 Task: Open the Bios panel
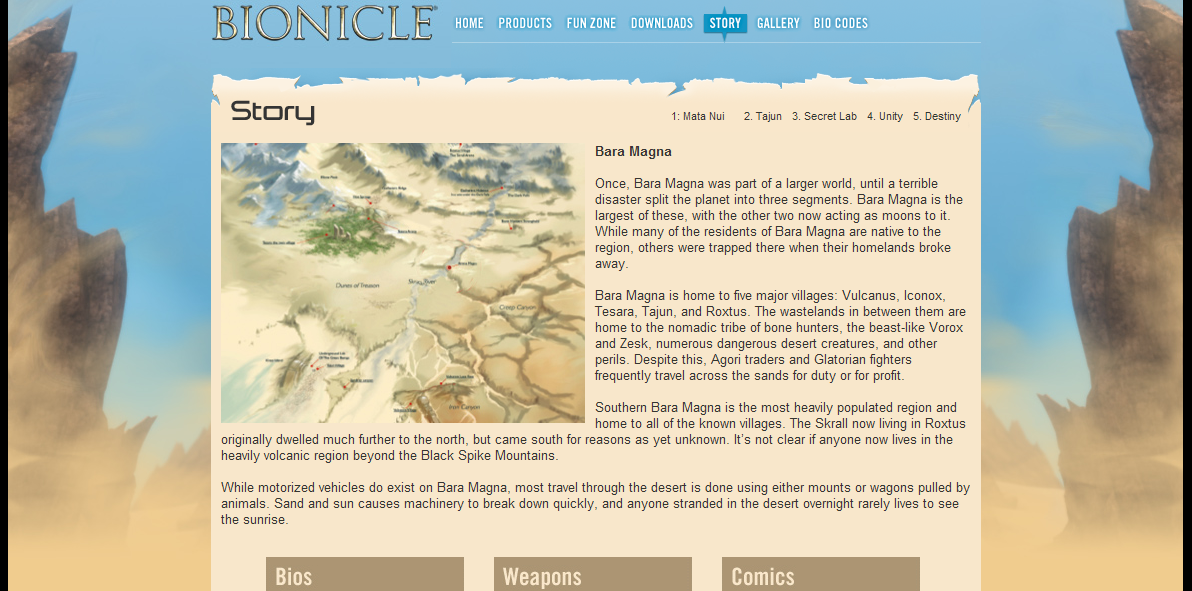pyautogui.click(x=365, y=574)
